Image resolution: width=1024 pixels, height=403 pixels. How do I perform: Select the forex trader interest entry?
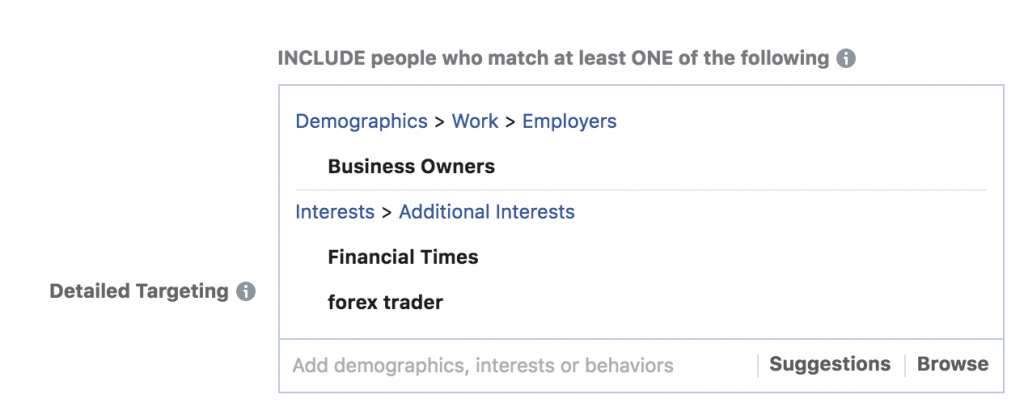coord(385,302)
